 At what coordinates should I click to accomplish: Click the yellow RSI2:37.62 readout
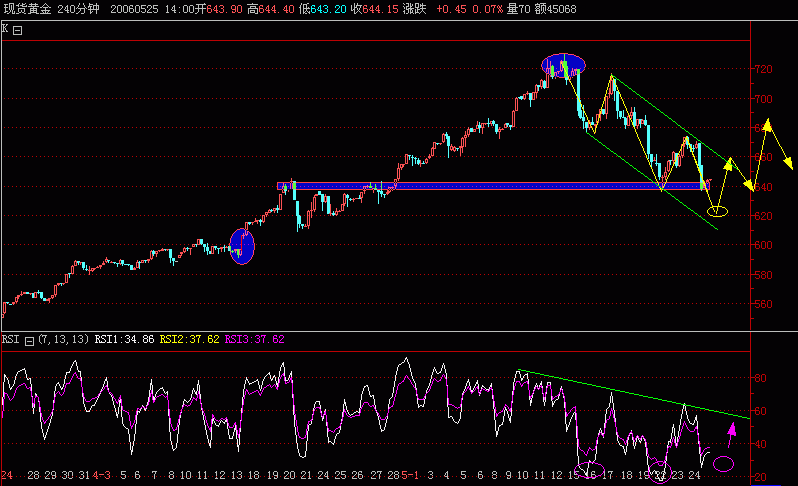click(x=189, y=339)
